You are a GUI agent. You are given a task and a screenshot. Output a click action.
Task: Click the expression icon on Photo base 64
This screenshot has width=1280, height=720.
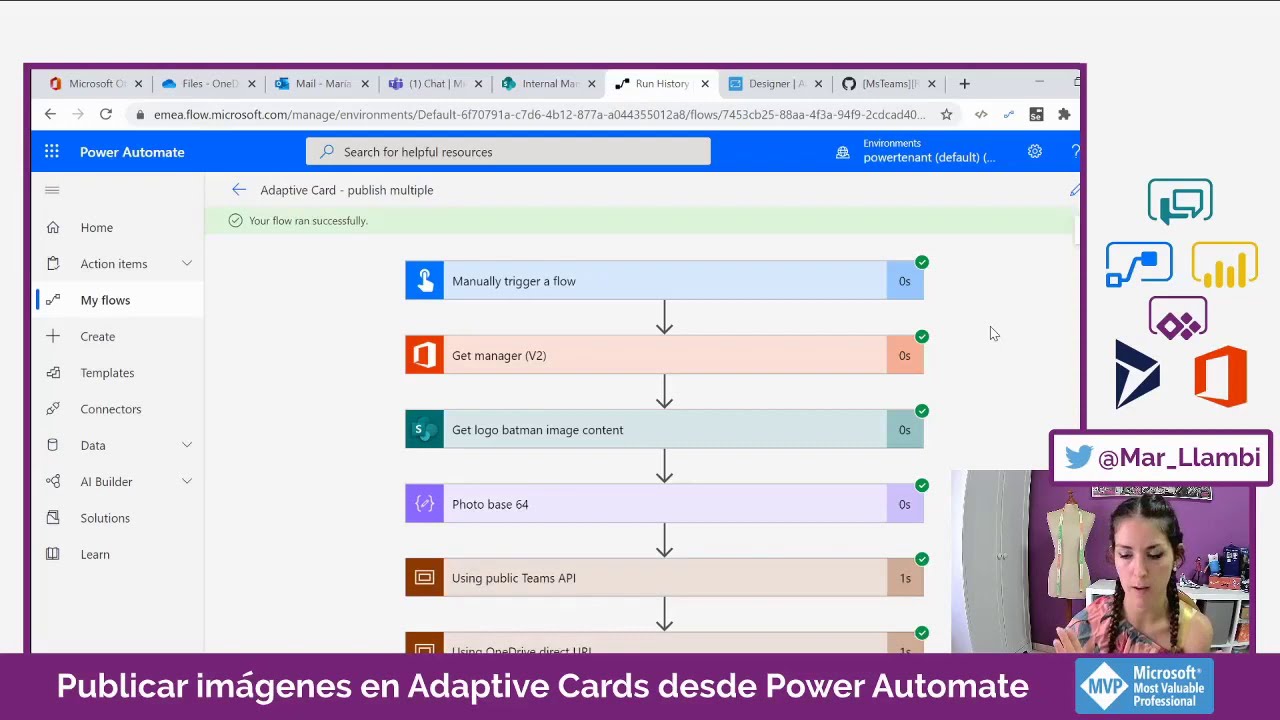(424, 504)
